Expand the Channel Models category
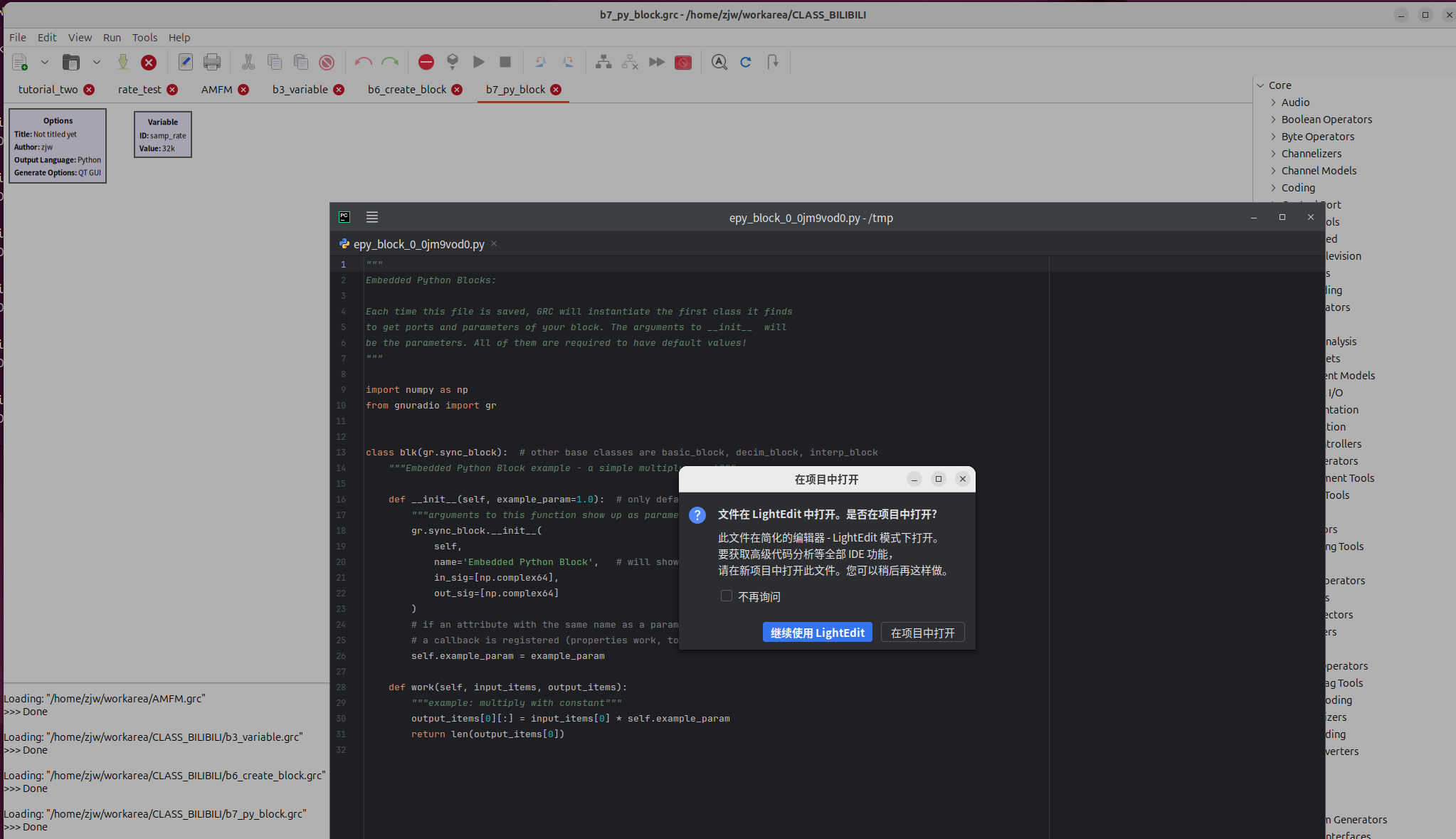Viewport: 1456px width, 839px height. click(x=1274, y=171)
